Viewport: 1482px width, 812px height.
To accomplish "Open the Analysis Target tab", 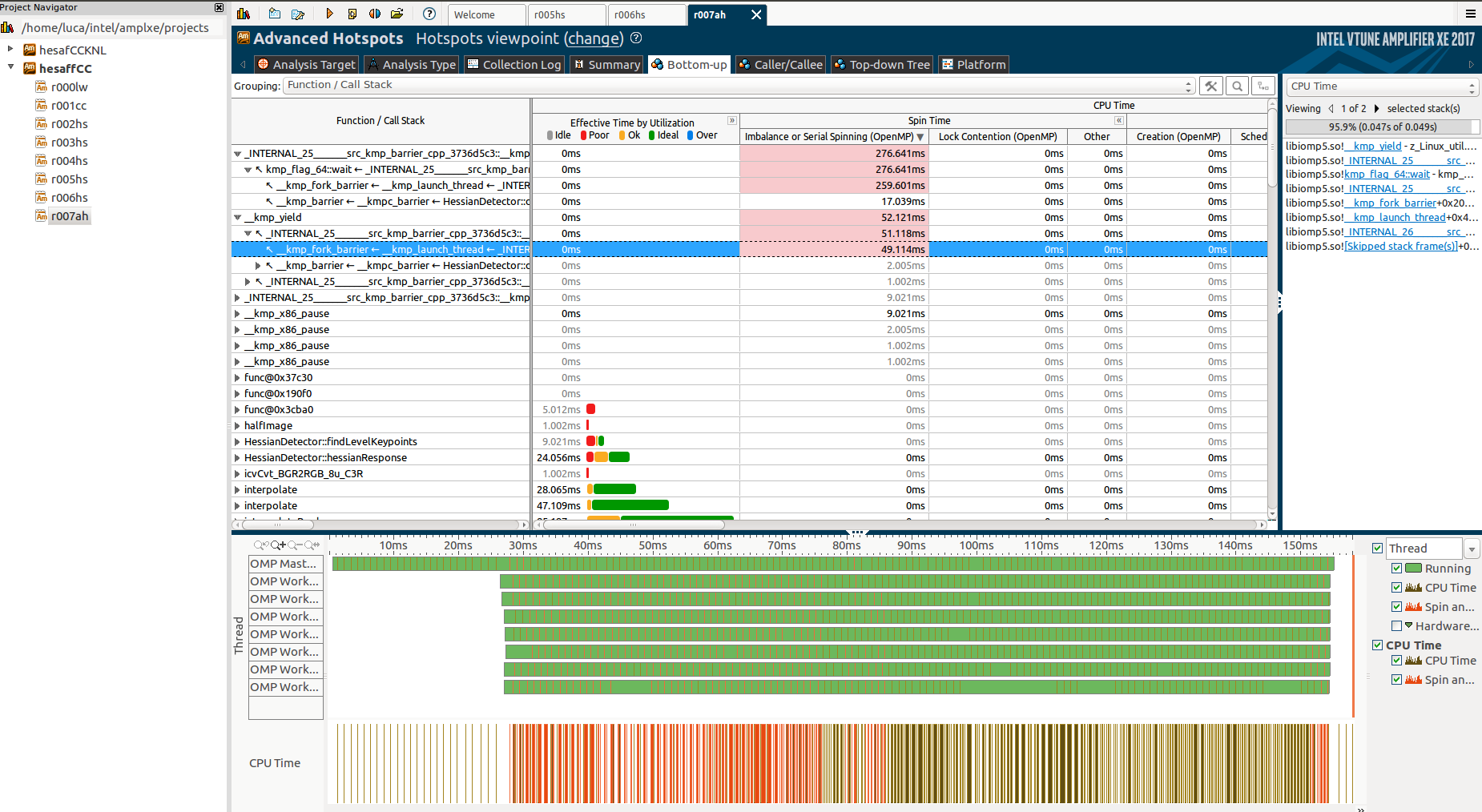I will coord(306,65).
